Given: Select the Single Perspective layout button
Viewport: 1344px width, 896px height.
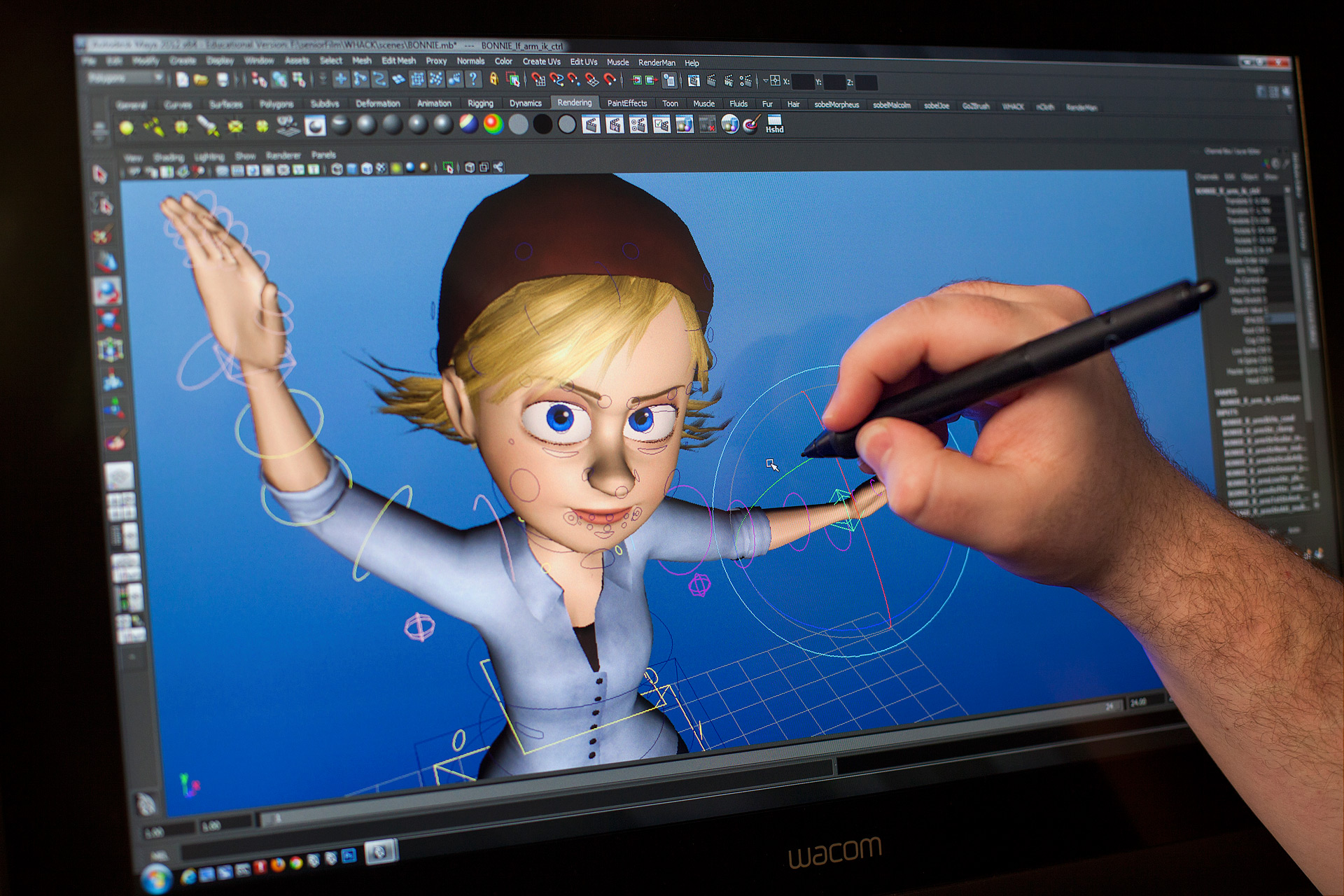Looking at the screenshot, I should [119, 476].
